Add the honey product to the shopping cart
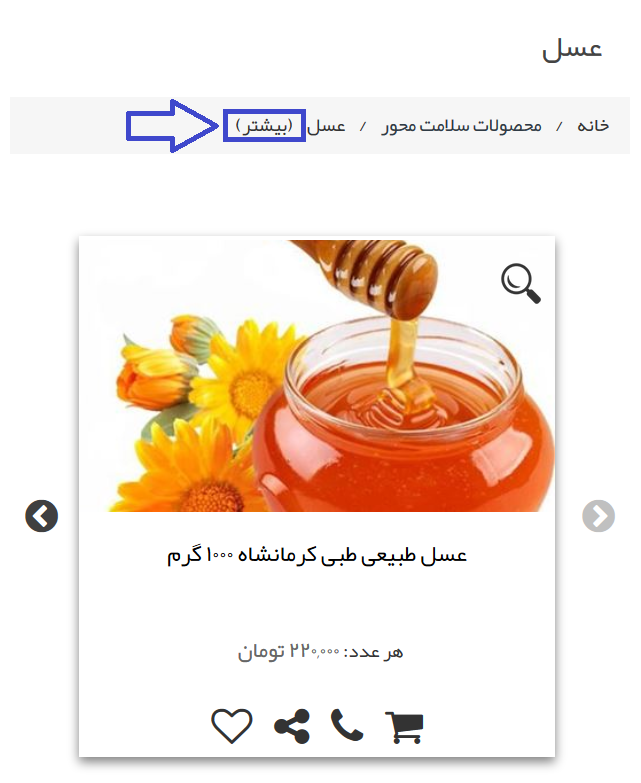This screenshot has width=641, height=783. click(404, 728)
